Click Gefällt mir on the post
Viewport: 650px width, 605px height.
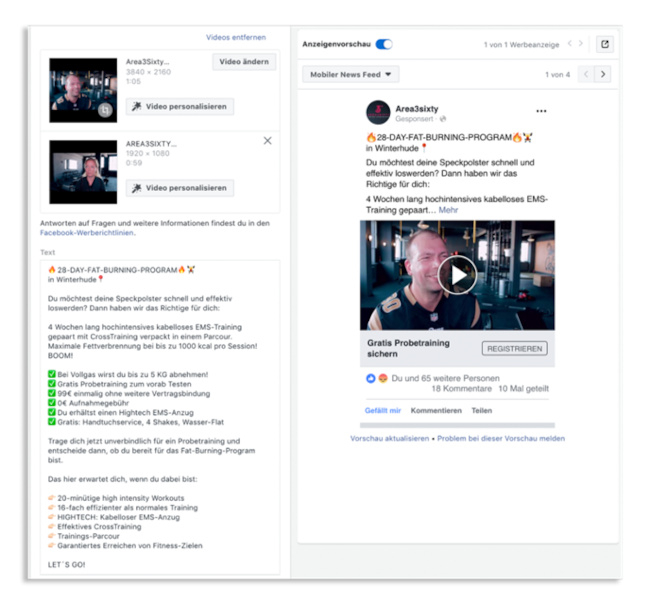pos(383,411)
